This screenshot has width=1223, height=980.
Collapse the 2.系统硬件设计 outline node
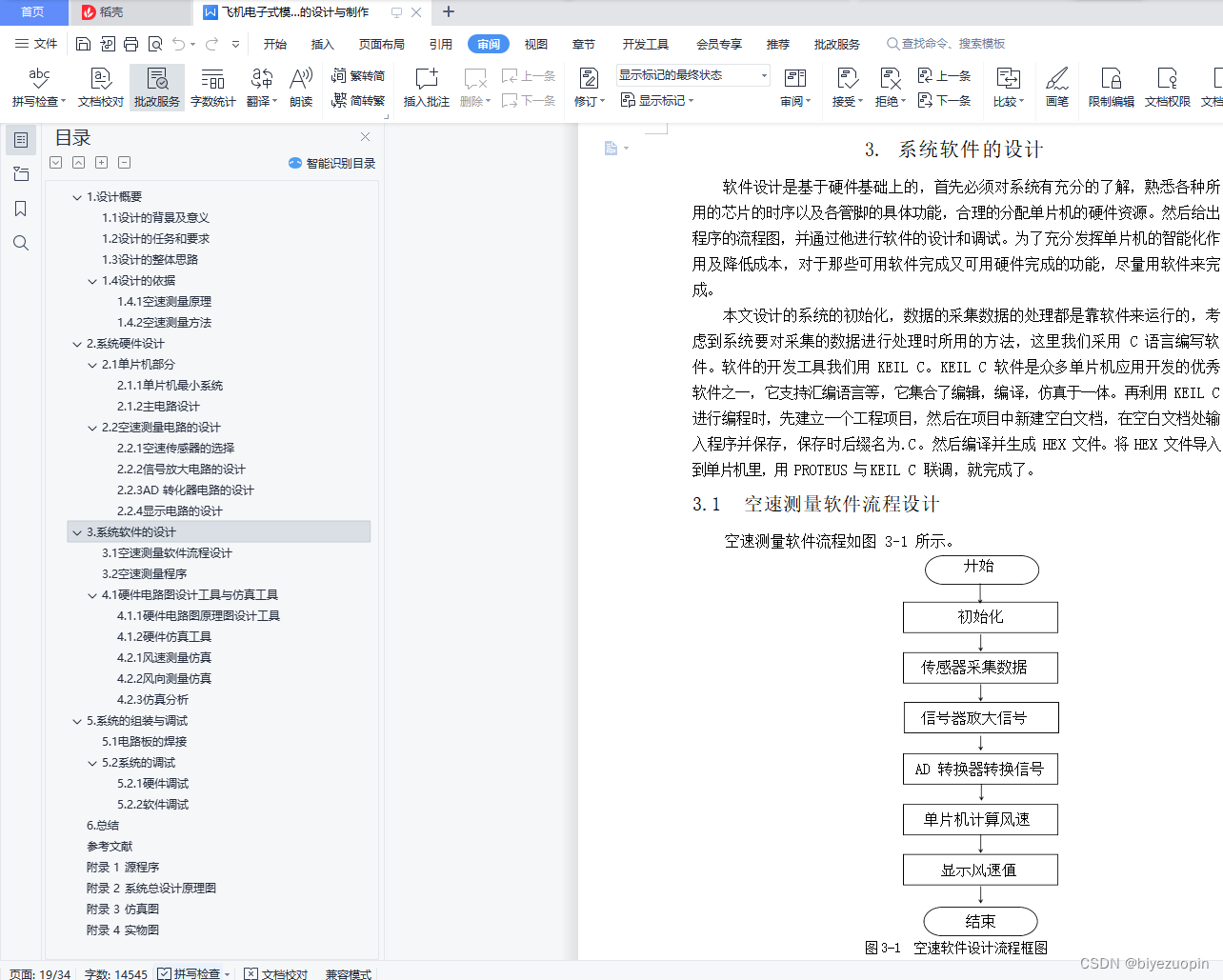click(x=77, y=344)
